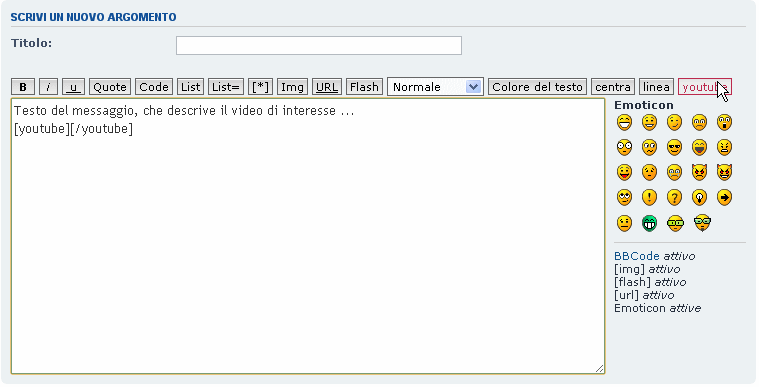Click the URL BBCode button
Viewport: 759px width, 387px height.
[x=327, y=87]
